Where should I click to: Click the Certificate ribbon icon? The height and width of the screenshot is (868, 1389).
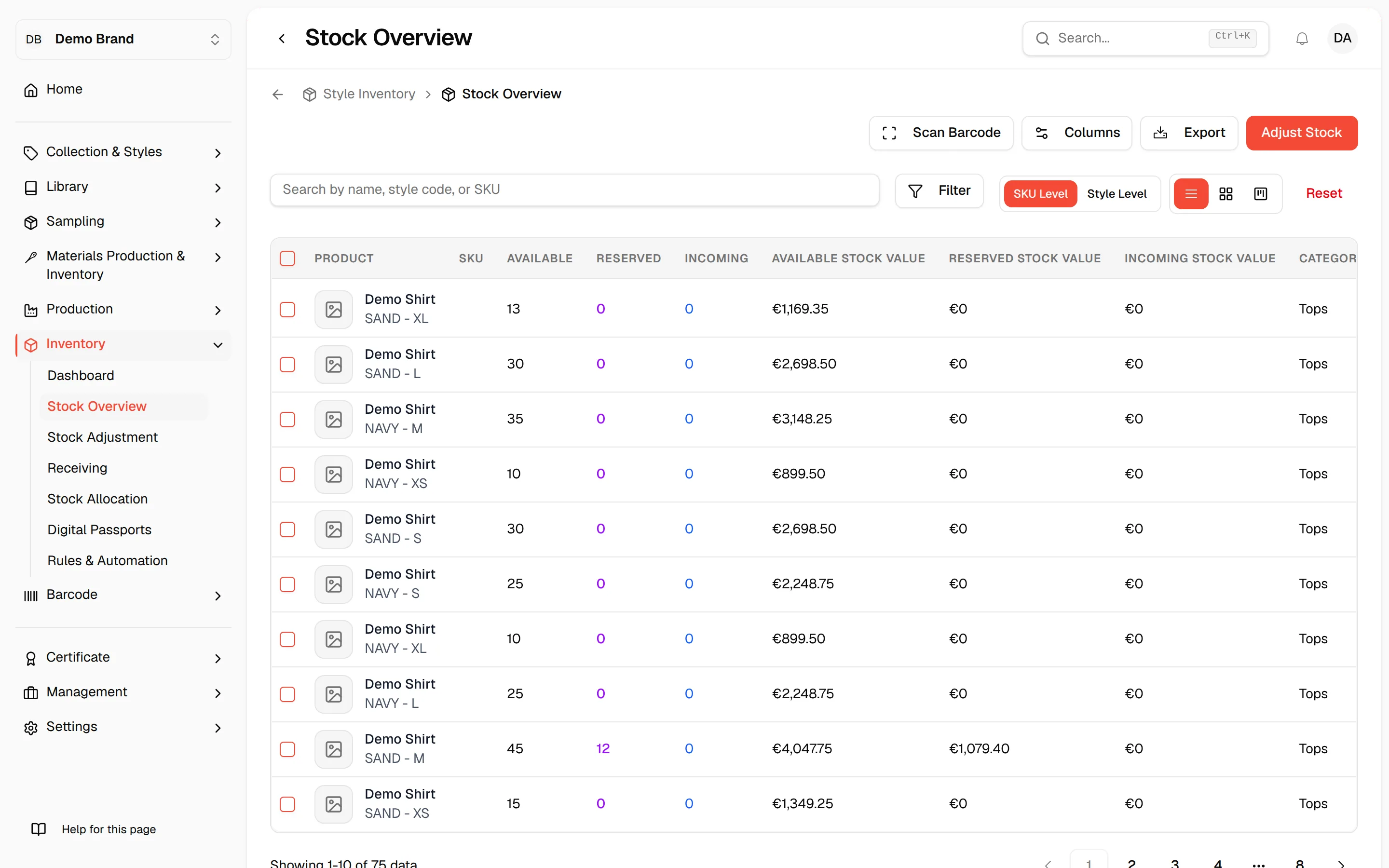pos(31,658)
